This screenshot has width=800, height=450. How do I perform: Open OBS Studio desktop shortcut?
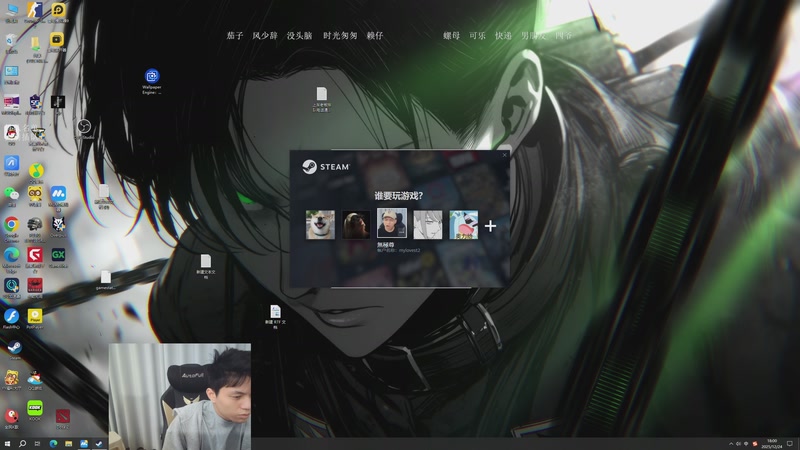tap(84, 130)
